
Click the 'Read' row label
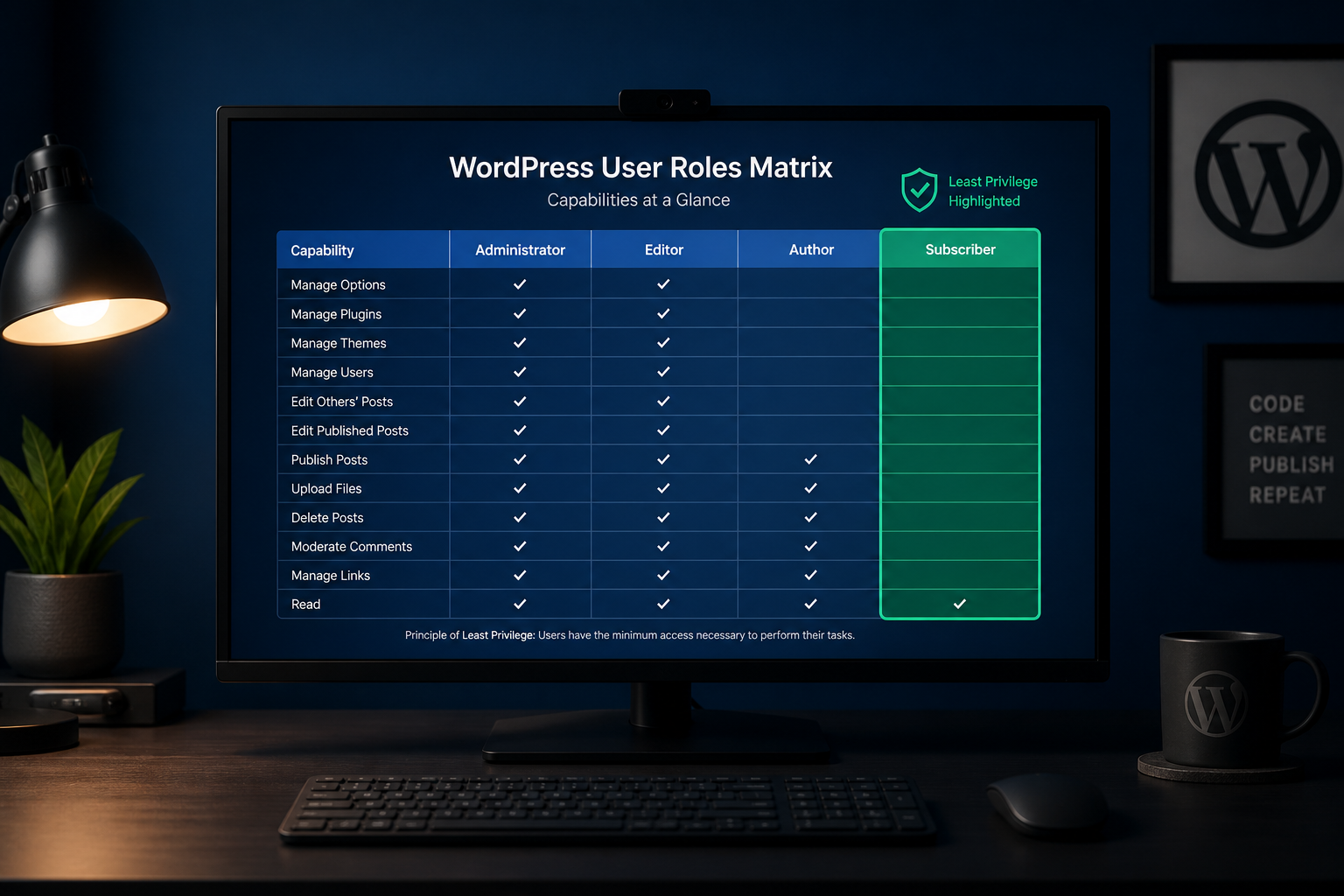point(305,605)
